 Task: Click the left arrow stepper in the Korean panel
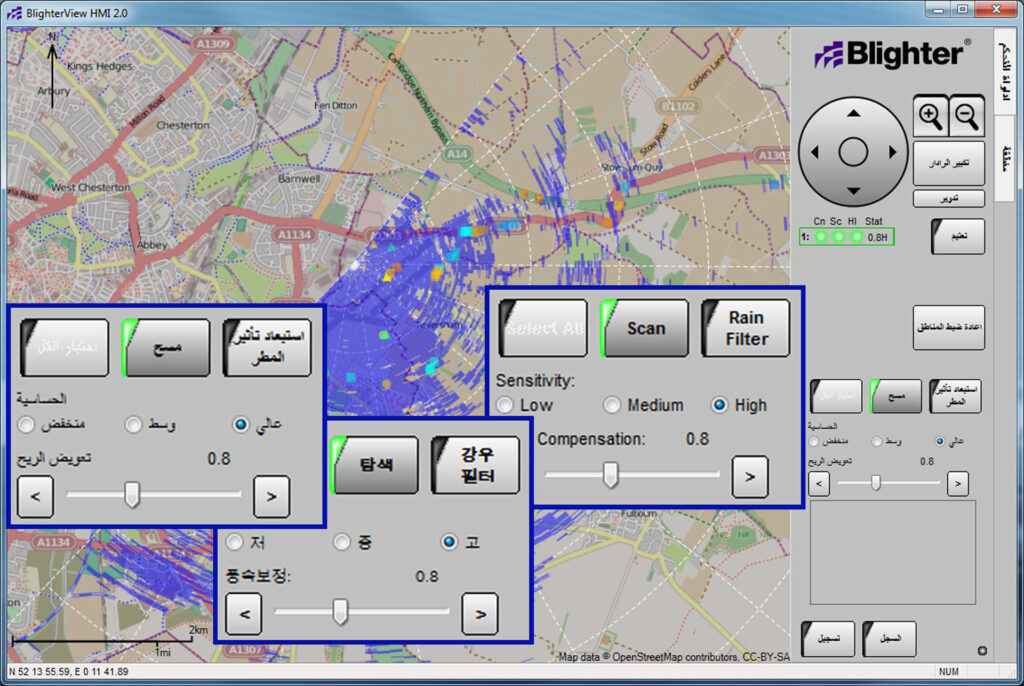[x=244, y=613]
